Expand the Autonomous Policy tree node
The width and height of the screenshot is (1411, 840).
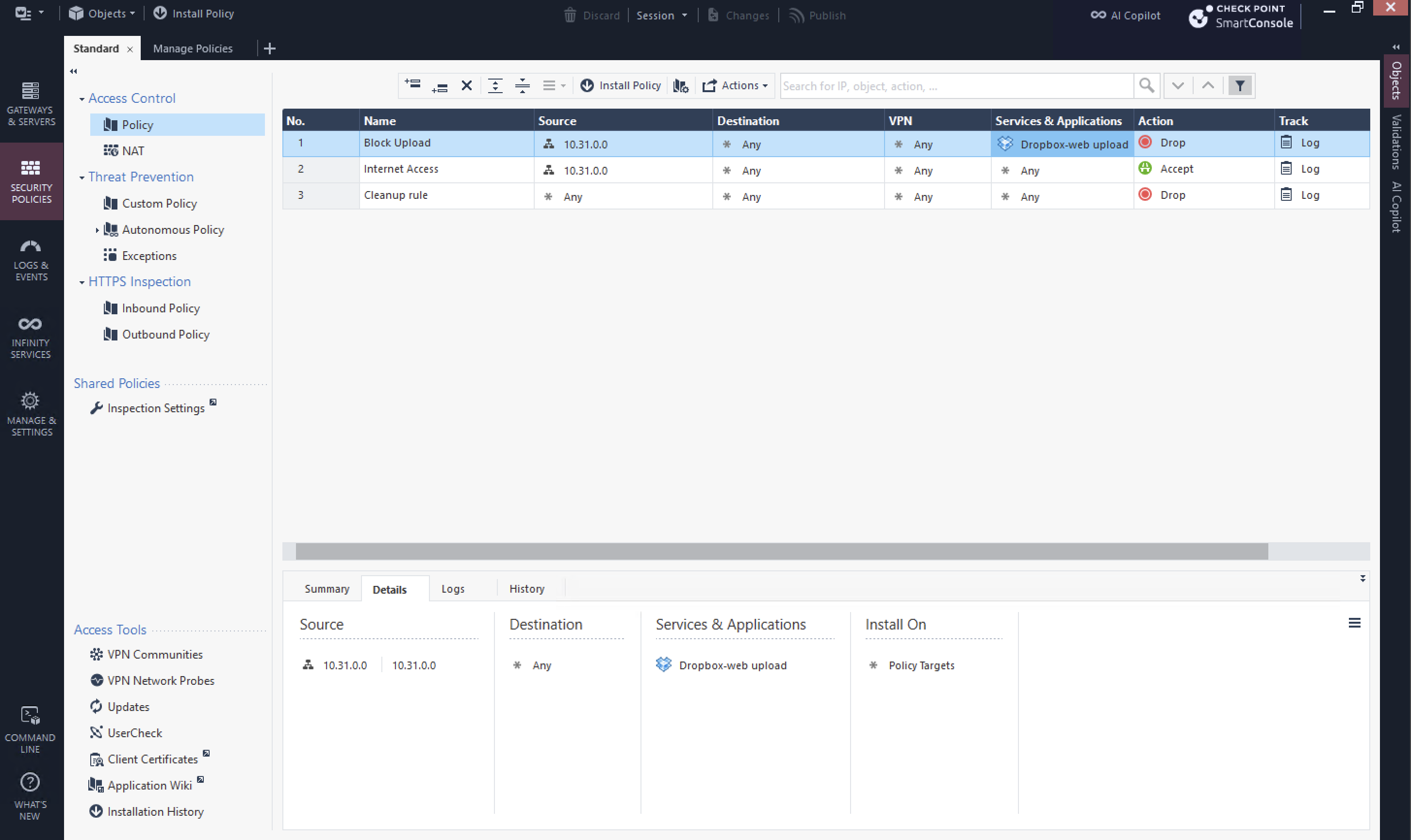pyautogui.click(x=97, y=230)
